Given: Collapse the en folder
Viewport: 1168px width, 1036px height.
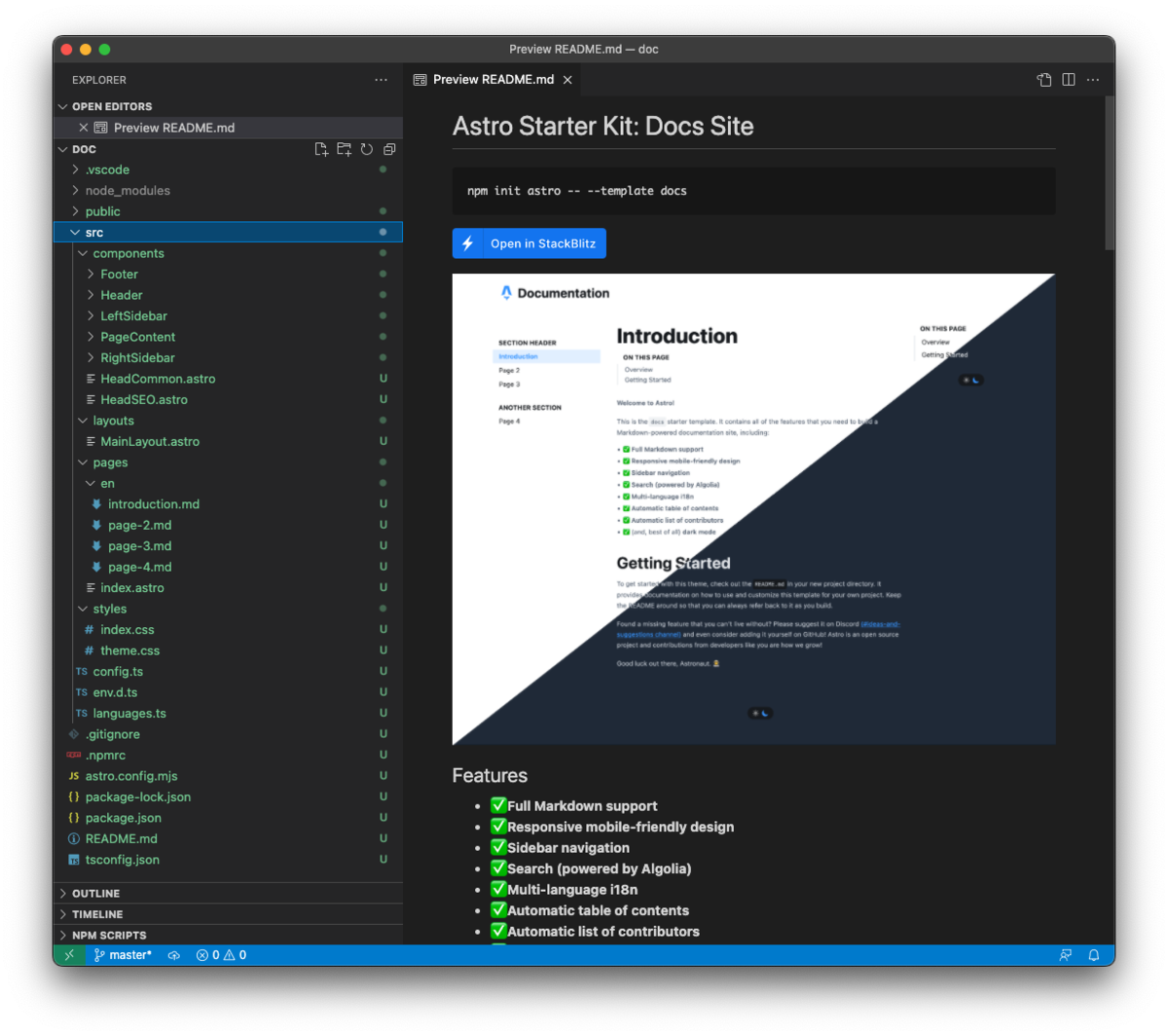Looking at the screenshot, I should [x=228, y=484].
